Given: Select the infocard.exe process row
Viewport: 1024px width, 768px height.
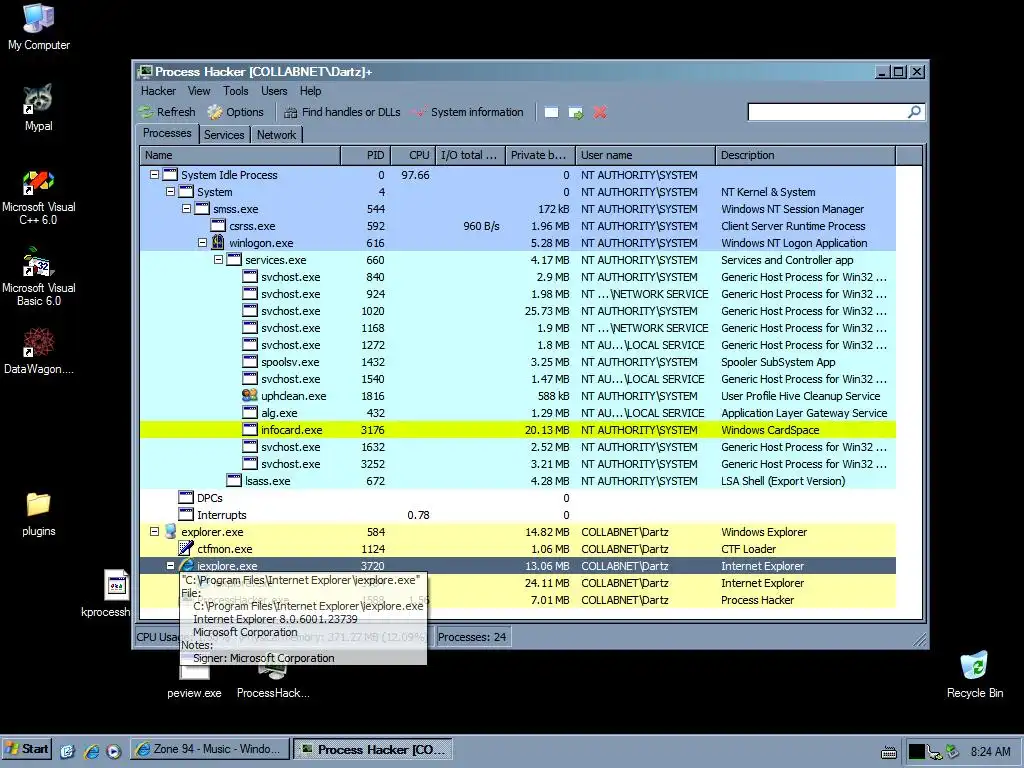Looking at the screenshot, I should 518,430.
